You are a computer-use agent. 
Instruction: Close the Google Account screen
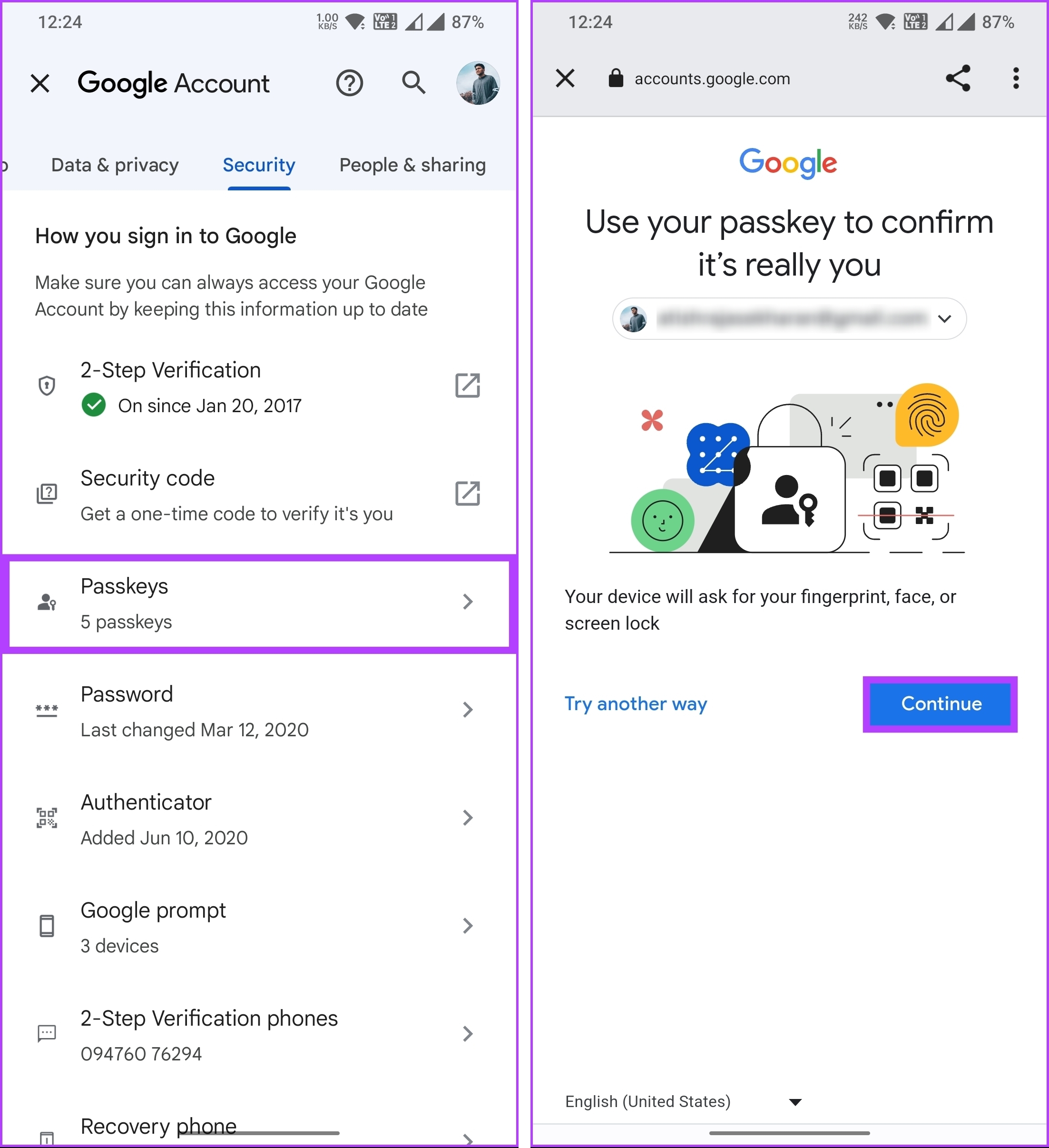click(40, 83)
